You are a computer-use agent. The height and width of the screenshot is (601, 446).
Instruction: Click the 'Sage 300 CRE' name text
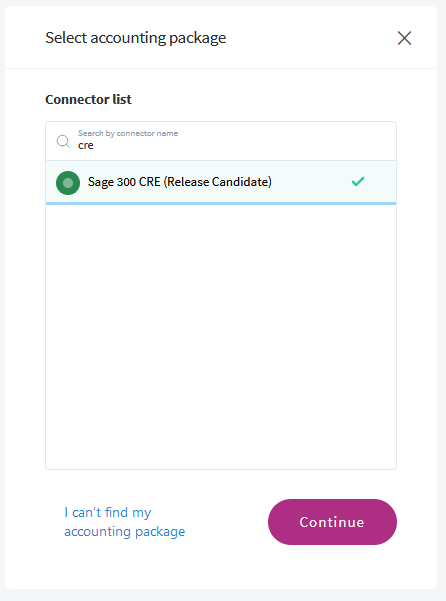pyautogui.click(x=124, y=182)
